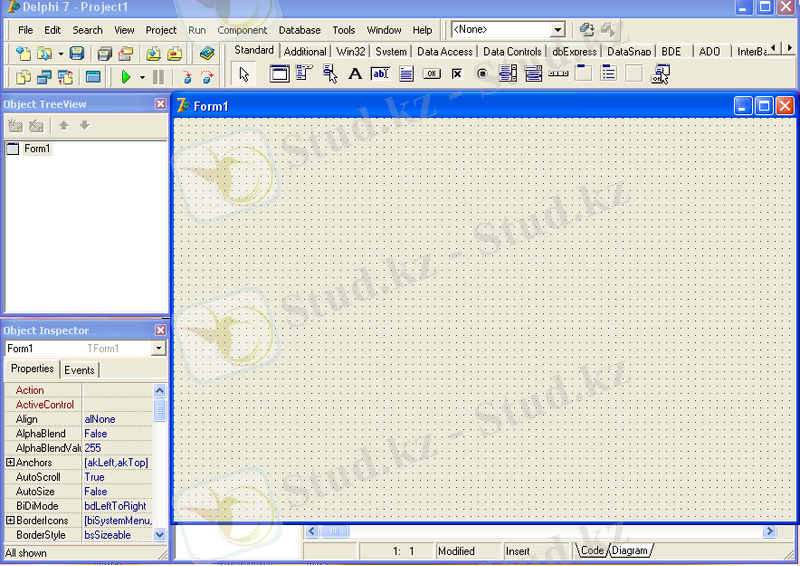Open the Object Inspector Form1 component dropdown
The width and height of the screenshot is (800, 566).
(x=159, y=348)
